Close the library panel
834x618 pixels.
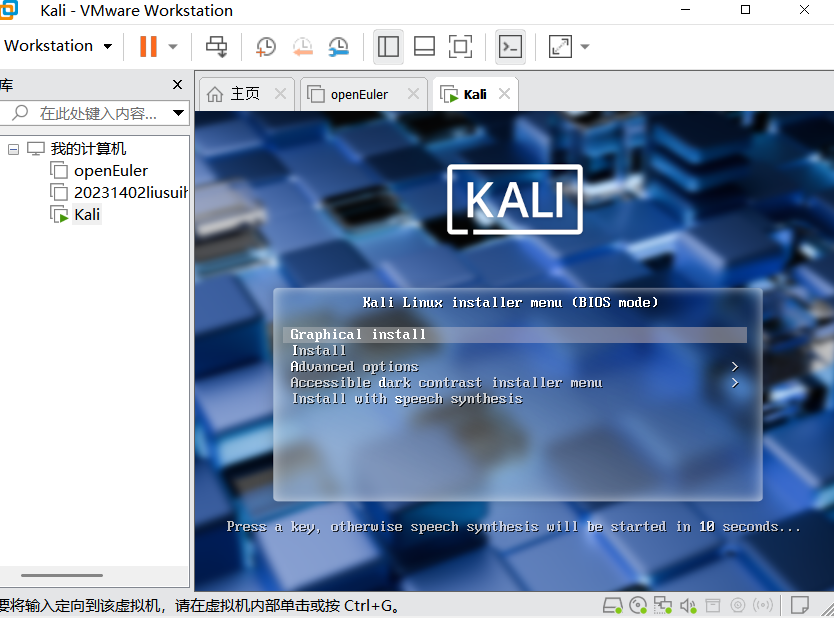pos(178,85)
